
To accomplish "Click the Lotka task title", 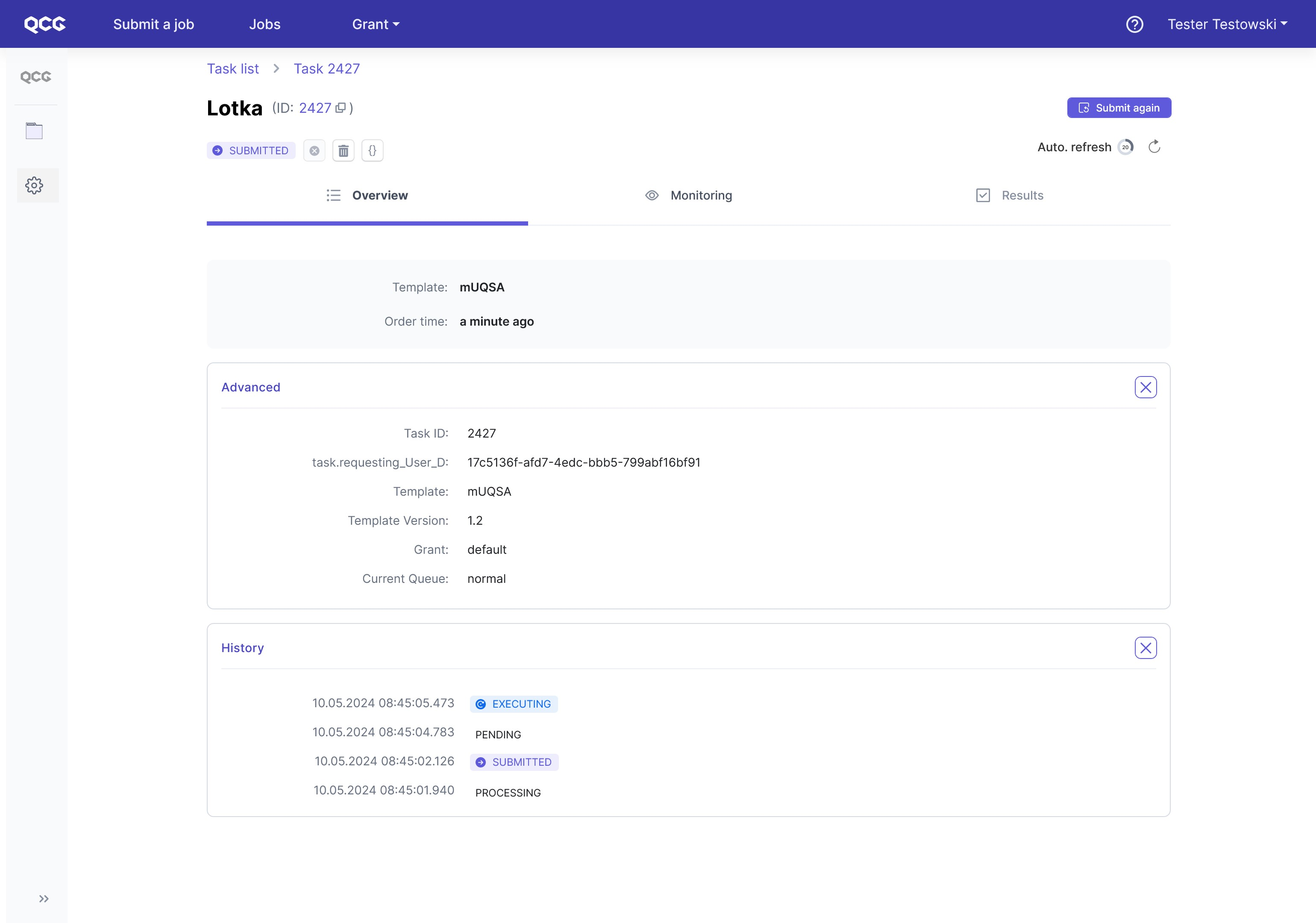I will pyautogui.click(x=235, y=108).
